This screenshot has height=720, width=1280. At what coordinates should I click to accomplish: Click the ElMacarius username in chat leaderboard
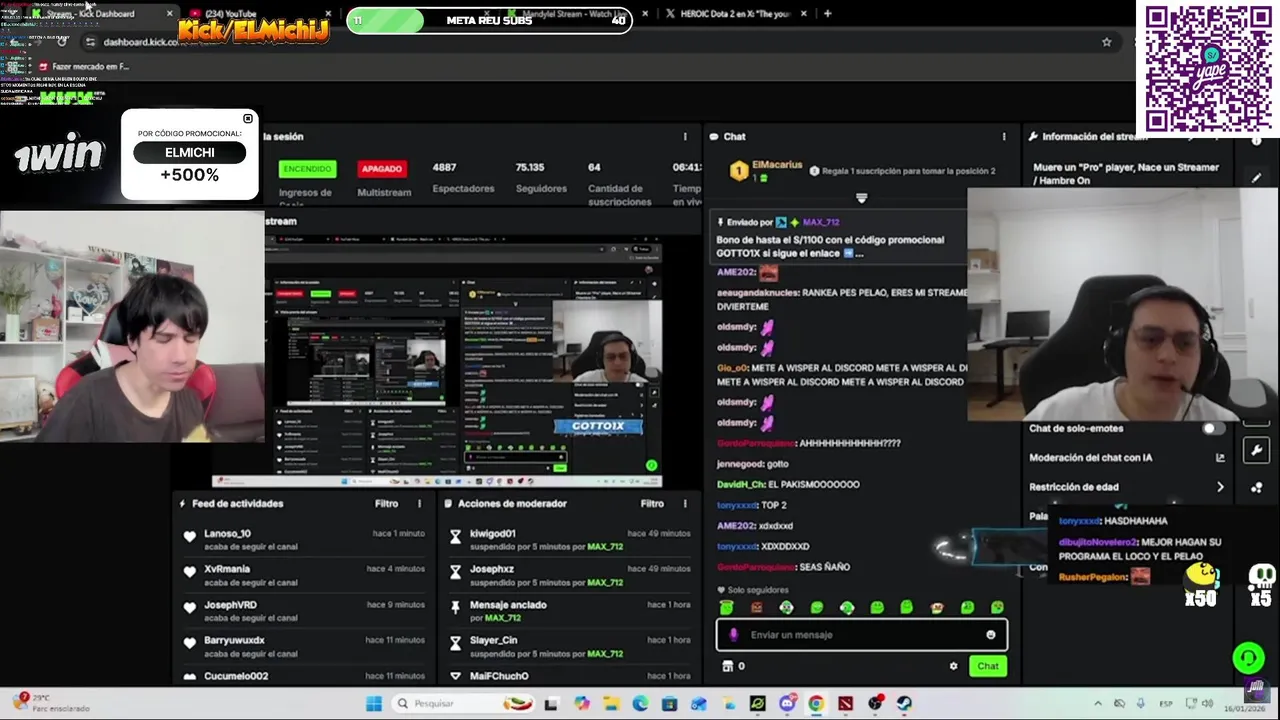point(777,165)
